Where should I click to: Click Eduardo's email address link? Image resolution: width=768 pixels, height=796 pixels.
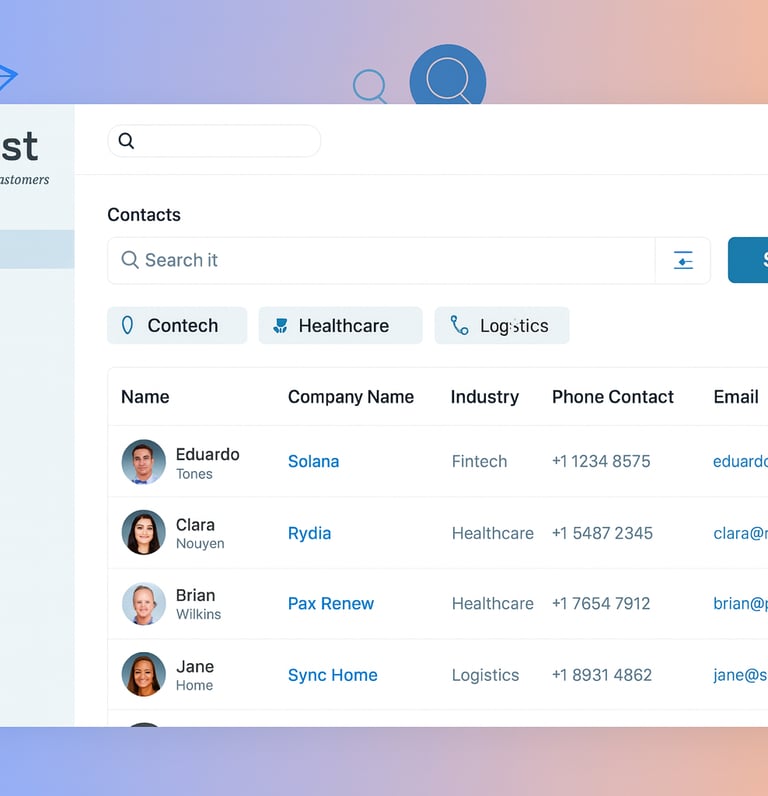pyautogui.click(x=740, y=461)
